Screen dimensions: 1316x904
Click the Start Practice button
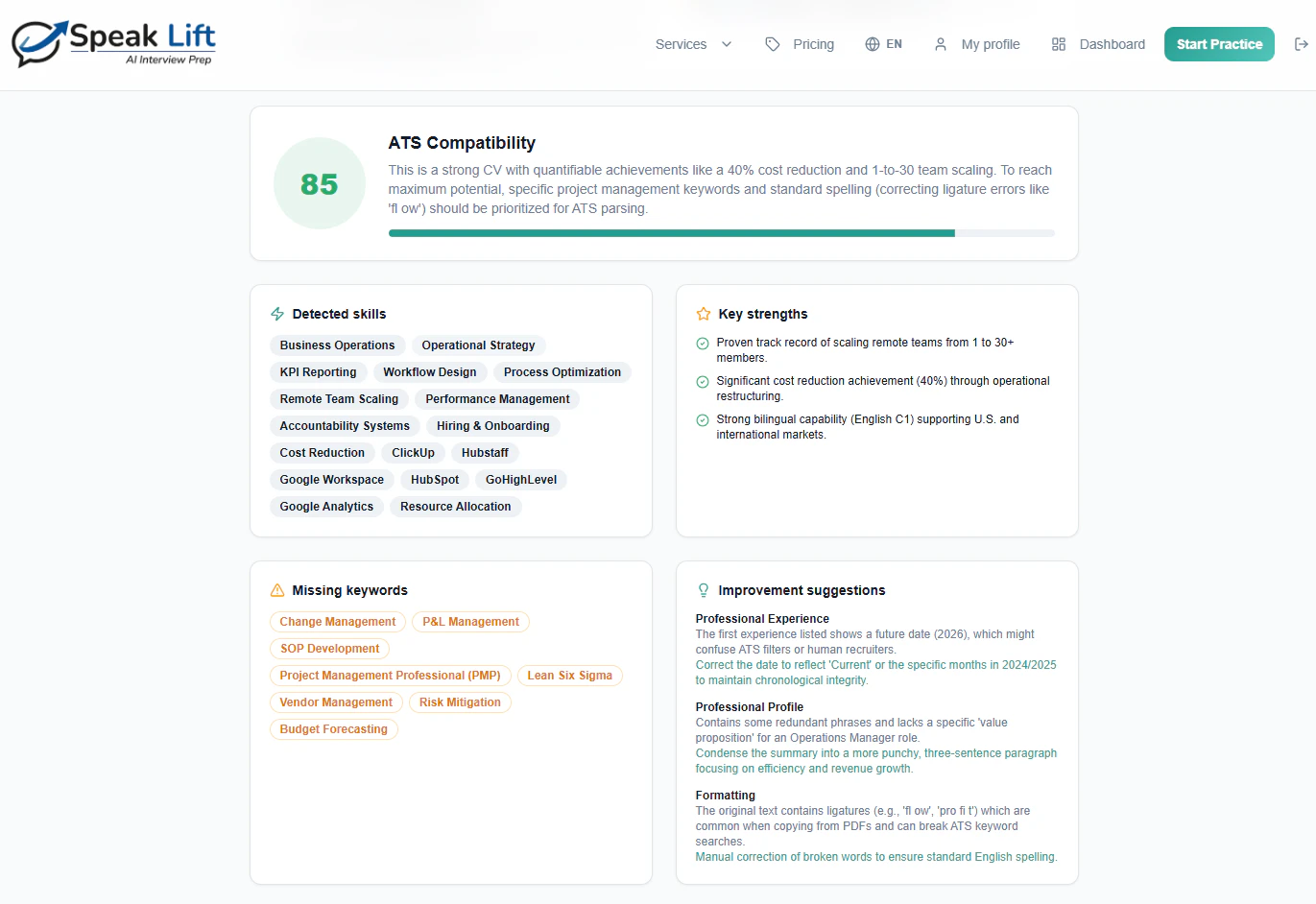tap(1219, 44)
